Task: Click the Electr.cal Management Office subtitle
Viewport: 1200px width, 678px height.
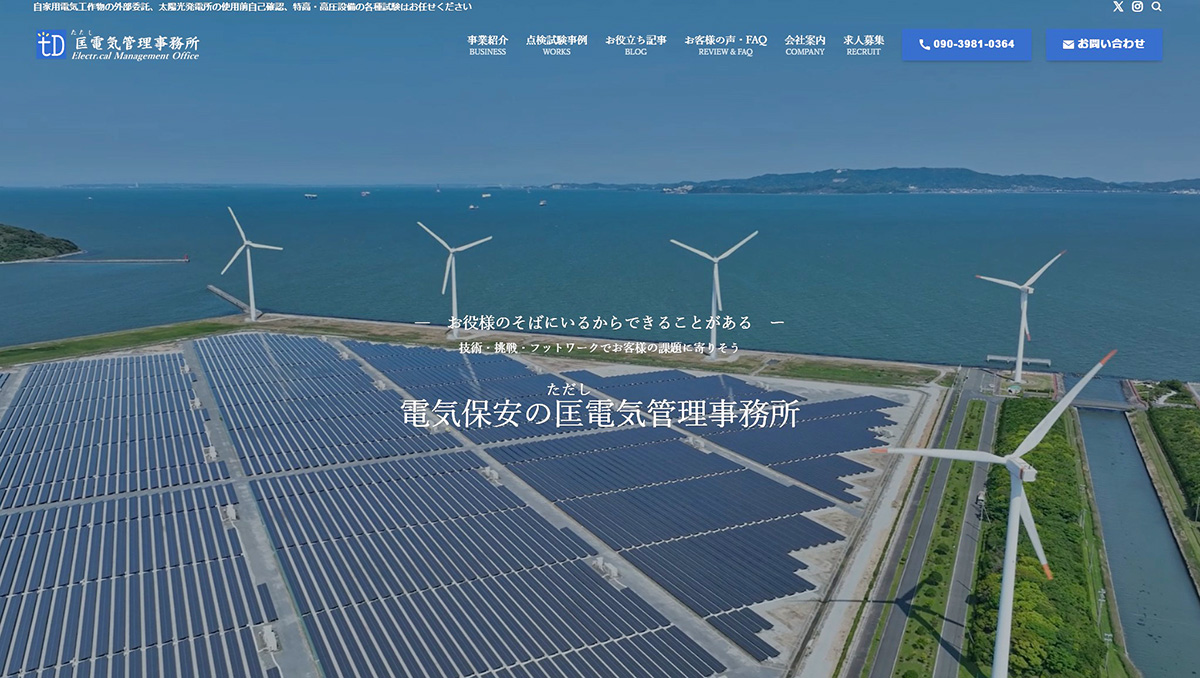Action: point(135,56)
